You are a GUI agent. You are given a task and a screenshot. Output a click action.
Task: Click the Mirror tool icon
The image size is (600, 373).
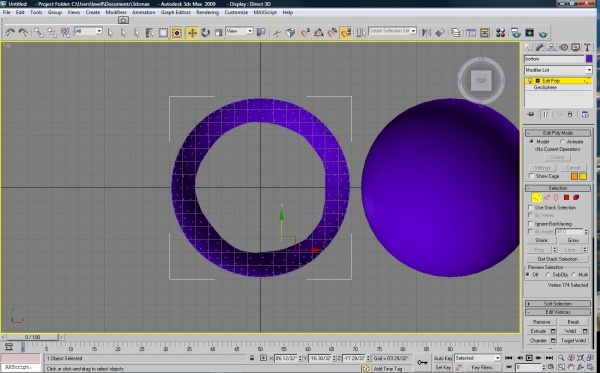[426, 33]
